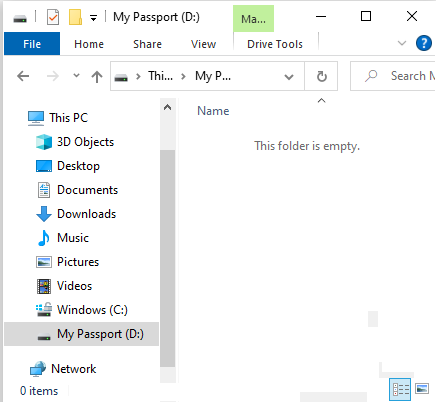
Task: Open Customize Quick Access Toolbar dropdown
Action: pyautogui.click(x=94, y=18)
